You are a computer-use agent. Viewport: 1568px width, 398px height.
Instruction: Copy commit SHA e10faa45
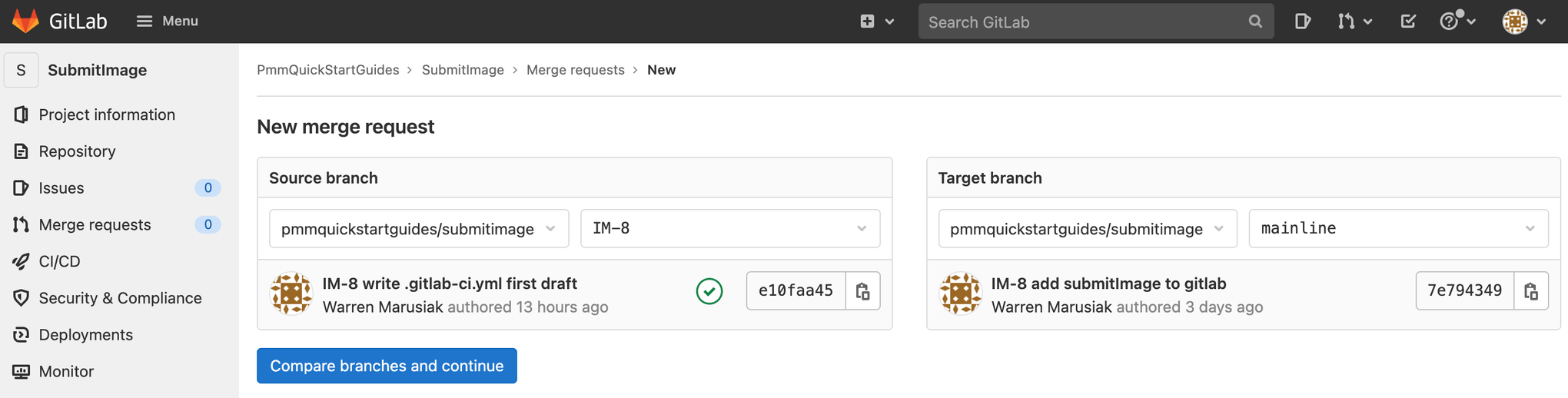(862, 291)
